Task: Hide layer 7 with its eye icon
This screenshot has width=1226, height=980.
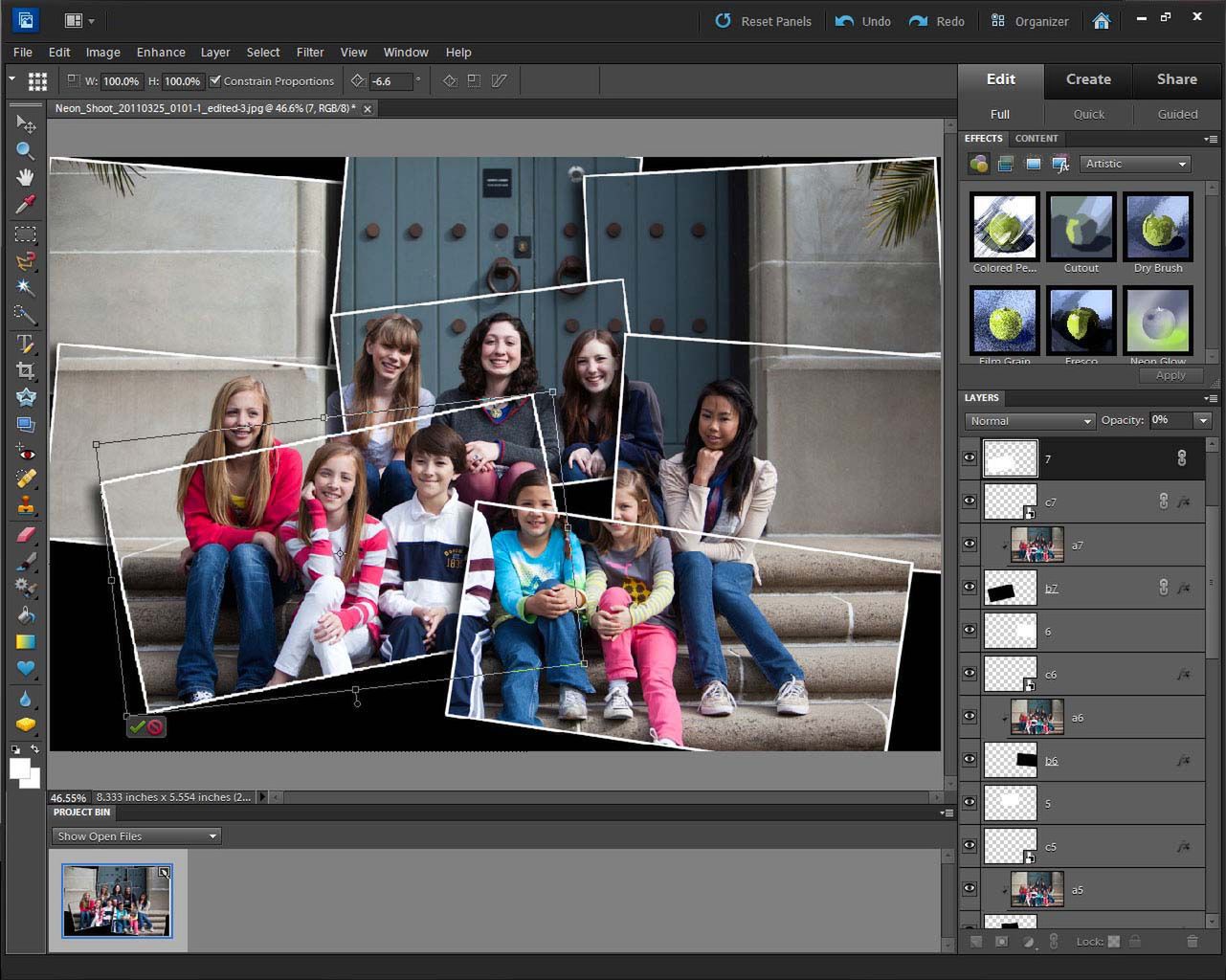Action: (x=970, y=458)
